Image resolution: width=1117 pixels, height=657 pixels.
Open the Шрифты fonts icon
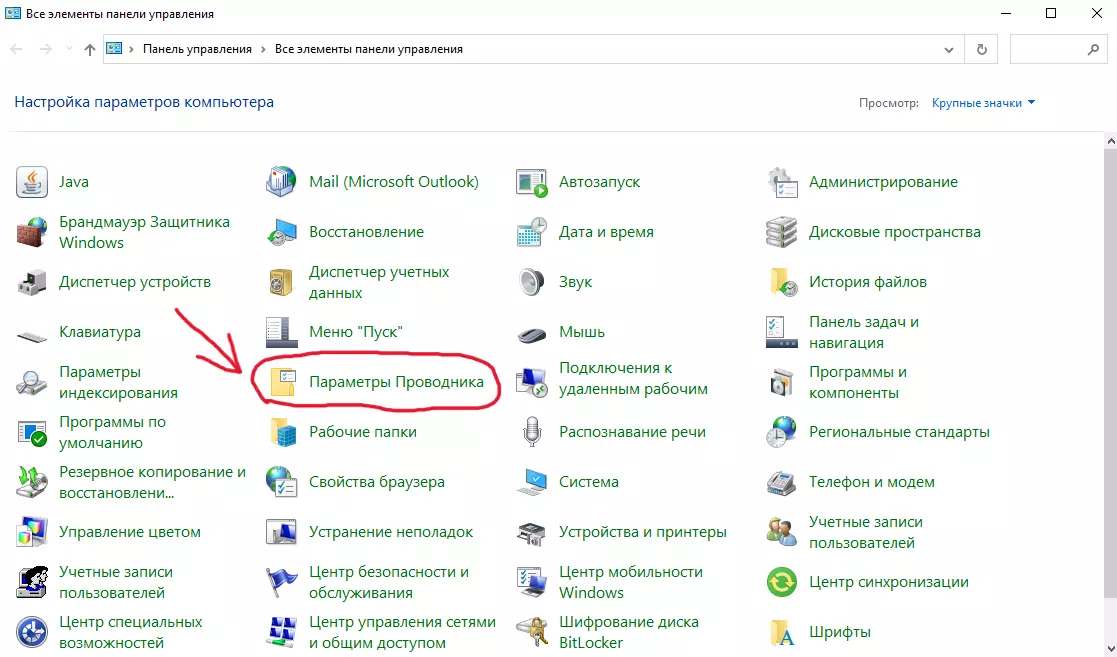(x=781, y=632)
